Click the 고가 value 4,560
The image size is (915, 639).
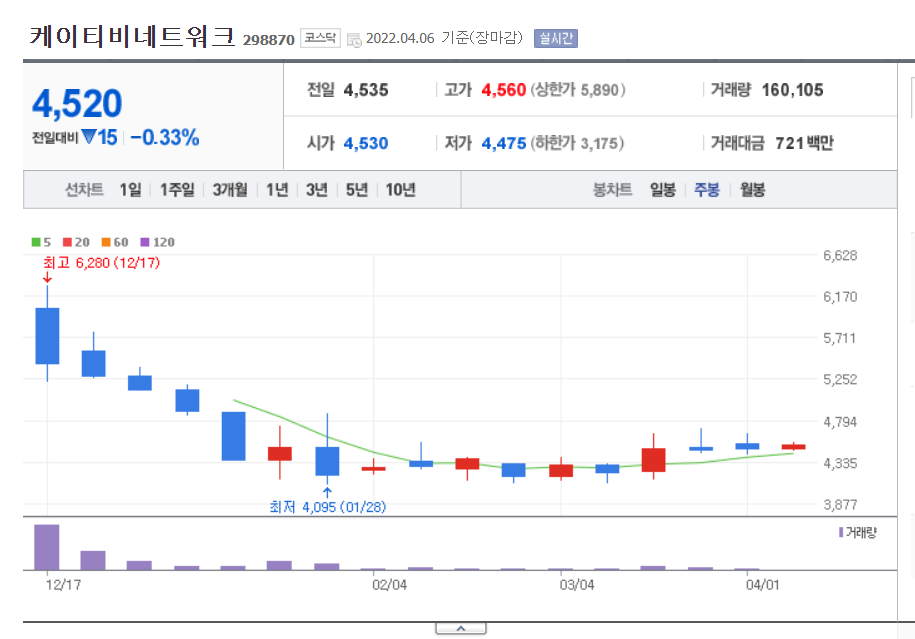tap(504, 90)
